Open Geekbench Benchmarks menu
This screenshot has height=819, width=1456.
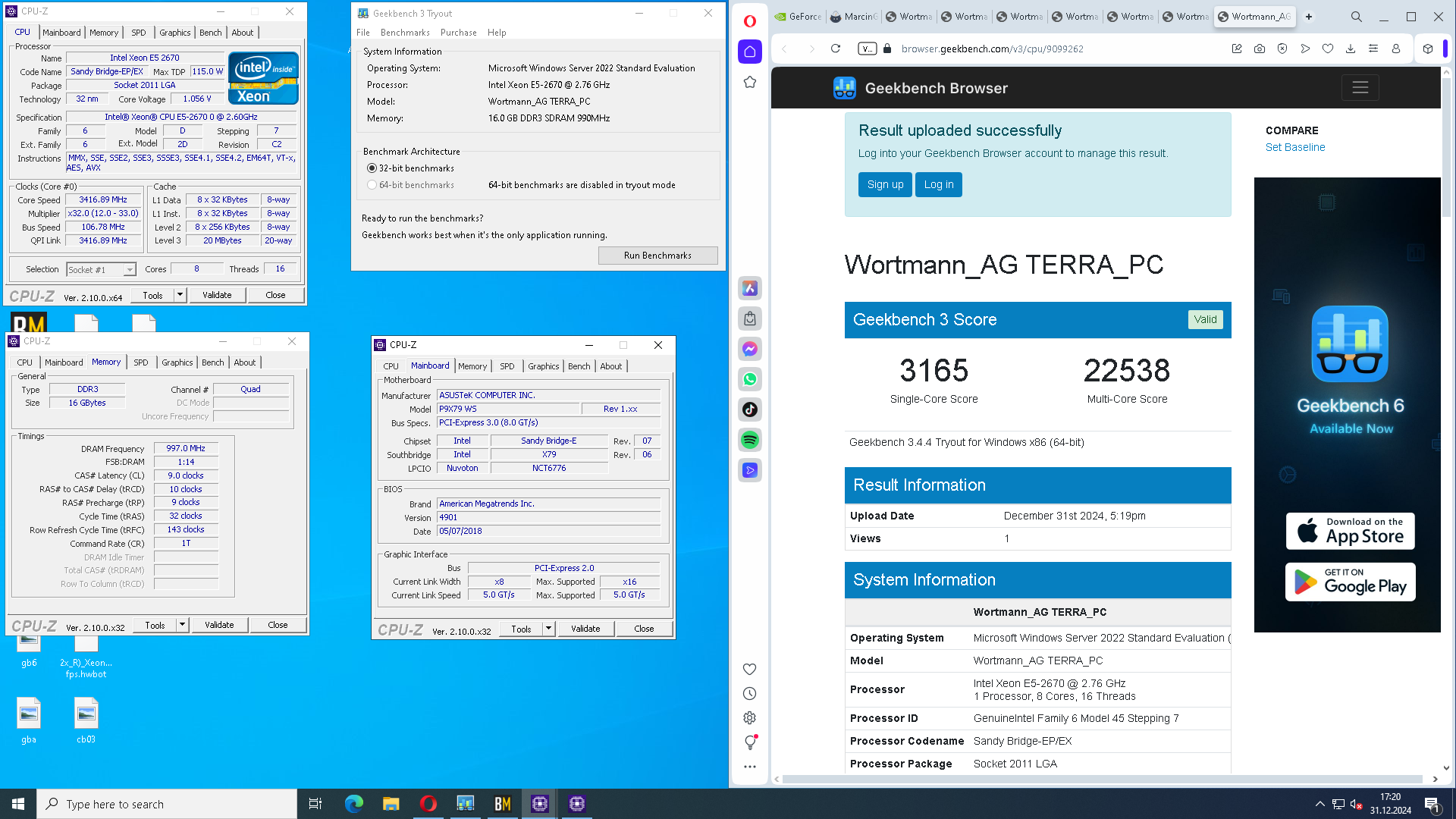click(x=405, y=33)
